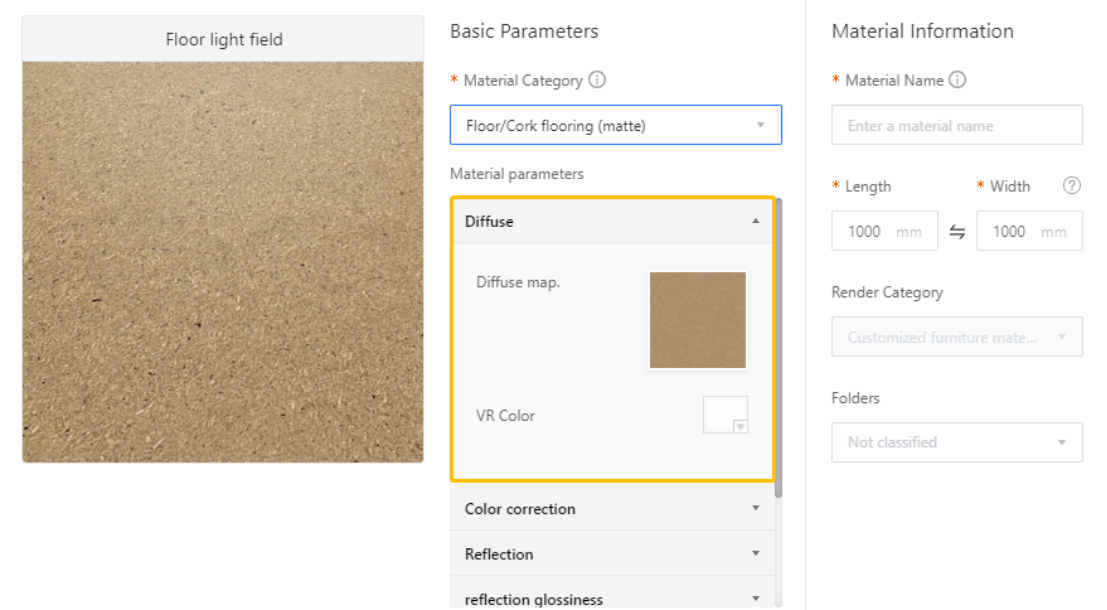1107x610 pixels.
Task: Expand the reflection glossiness section
Action: click(x=612, y=599)
